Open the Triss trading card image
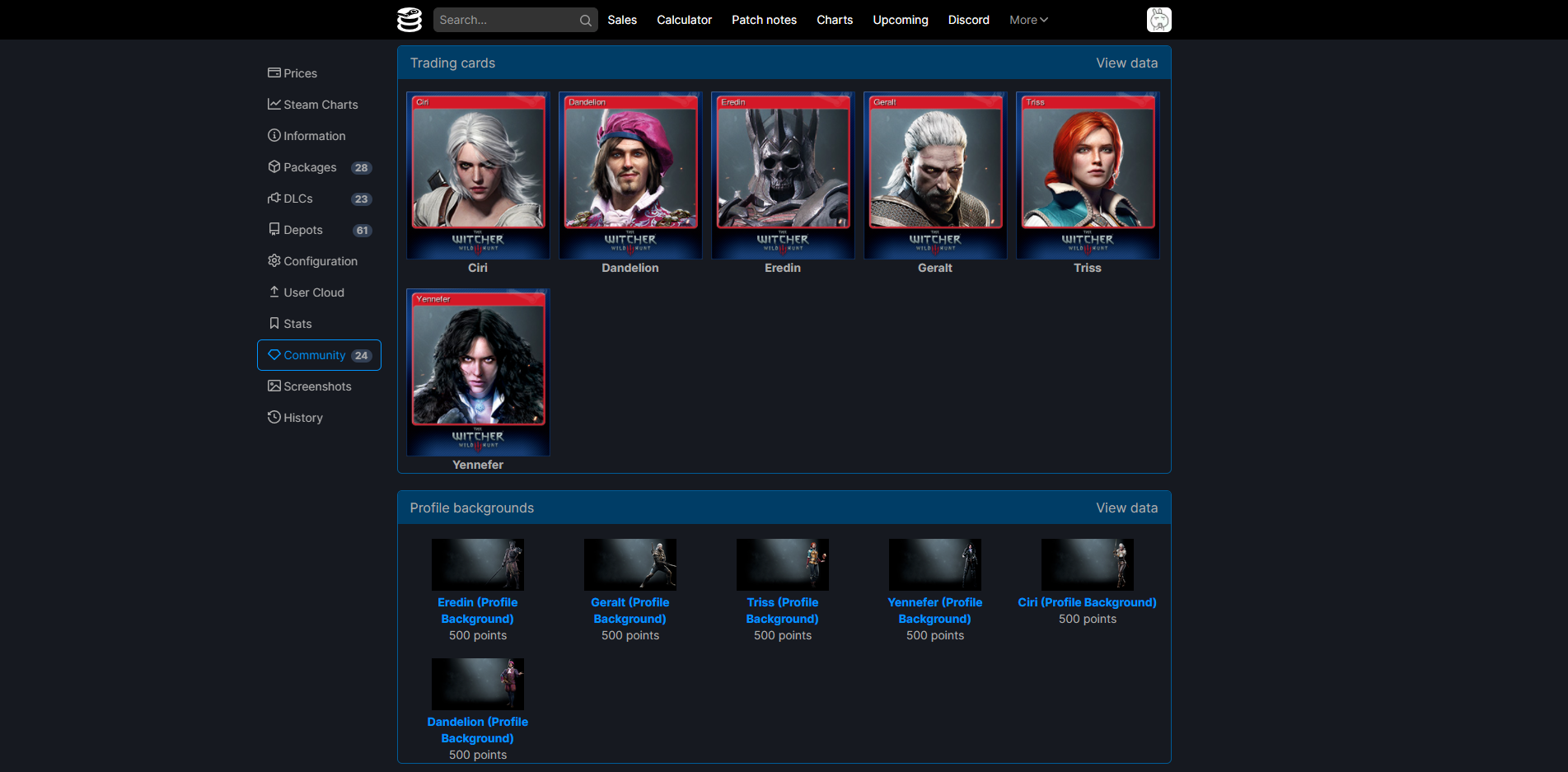 pyautogui.click(x=1088, y=175)
